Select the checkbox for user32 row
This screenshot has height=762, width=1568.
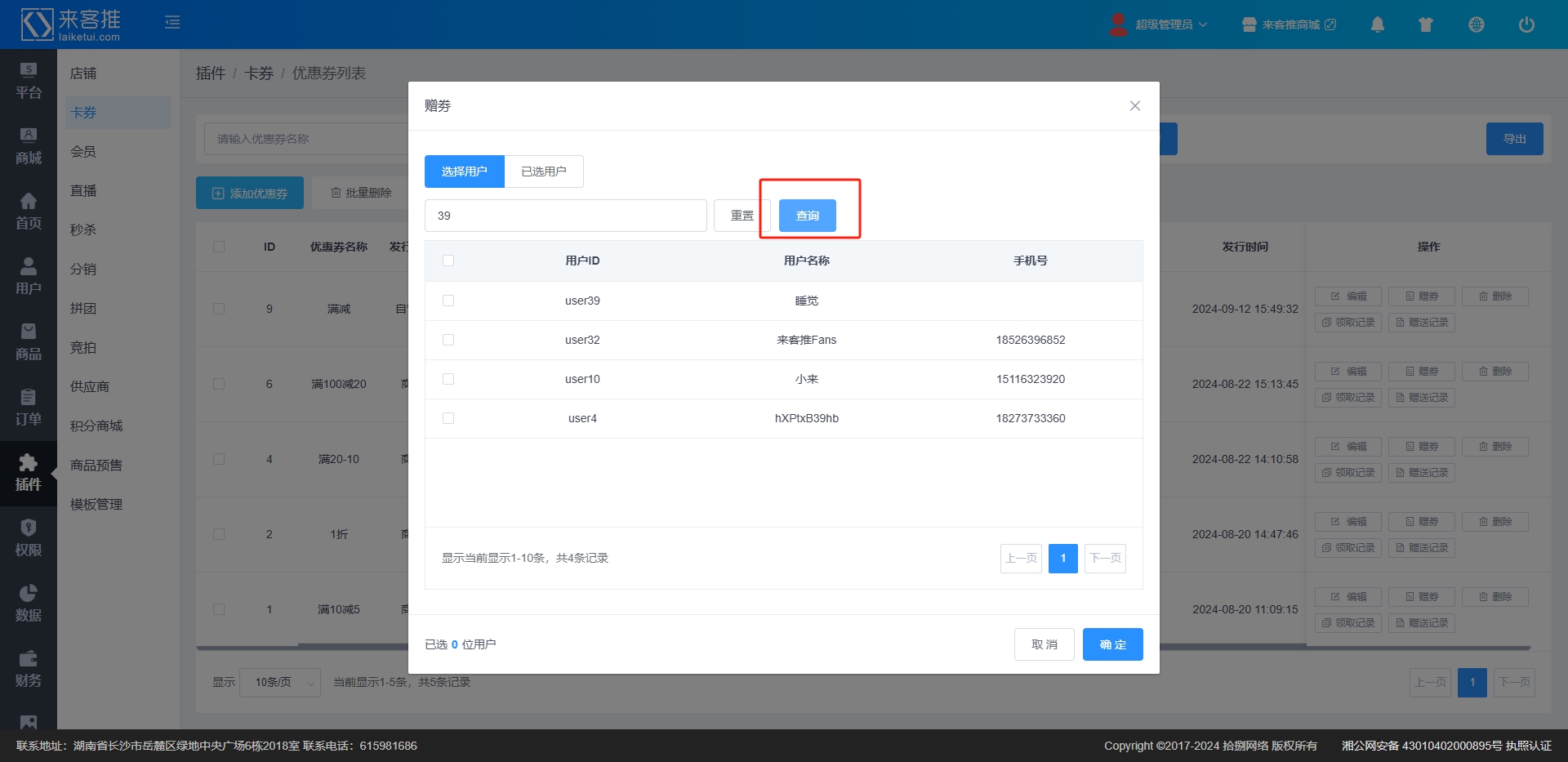(x=448, y=340)
